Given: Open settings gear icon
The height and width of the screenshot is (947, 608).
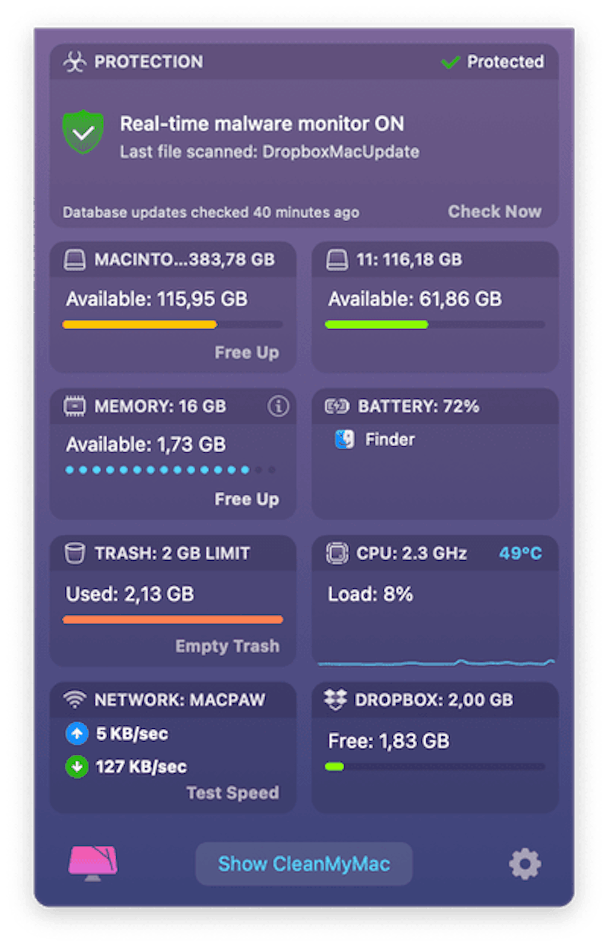Looking at the screenshot, I should click(x=525, y=864).
